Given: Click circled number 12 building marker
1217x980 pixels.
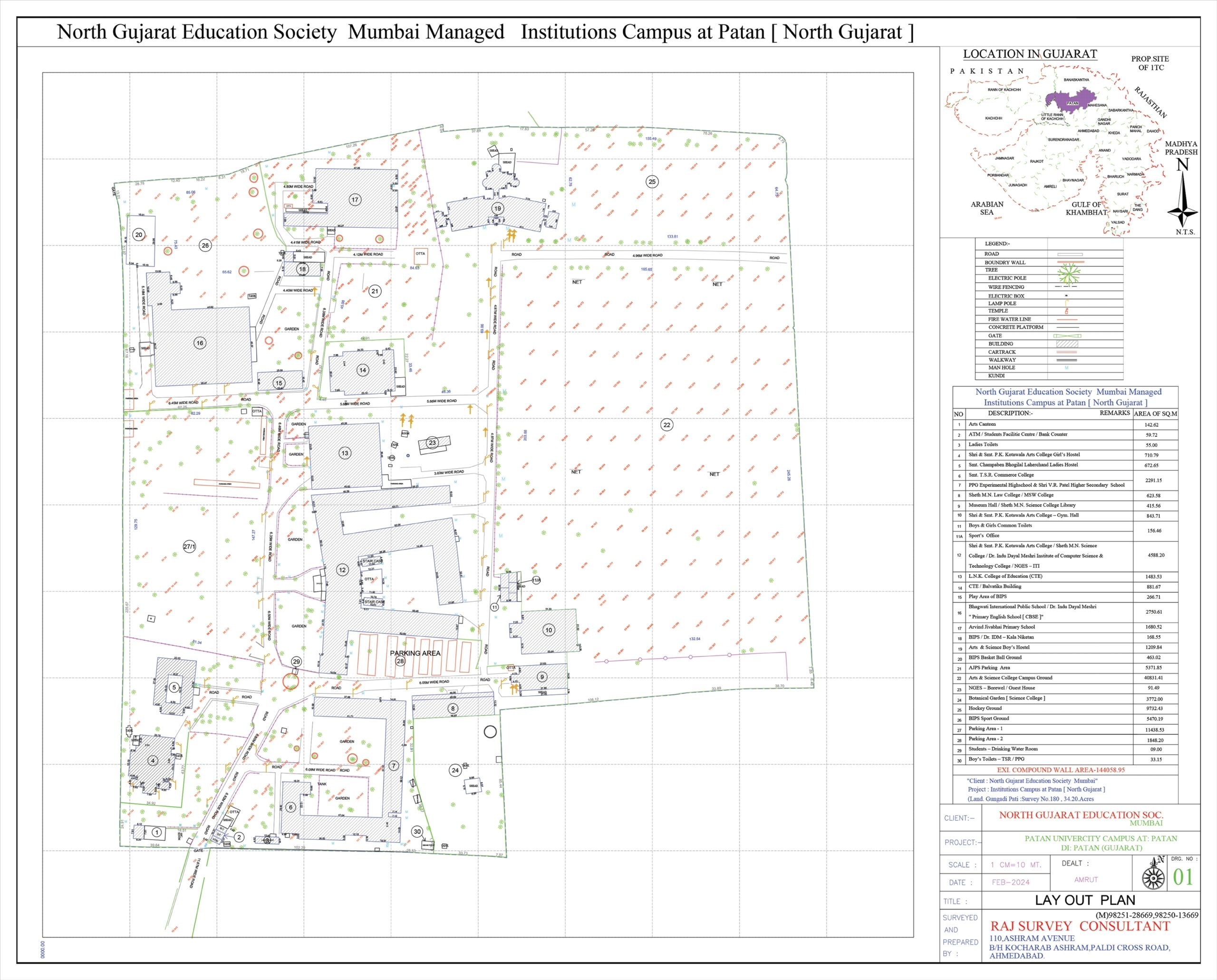Looking at the screenshot, I should point(342,570).
